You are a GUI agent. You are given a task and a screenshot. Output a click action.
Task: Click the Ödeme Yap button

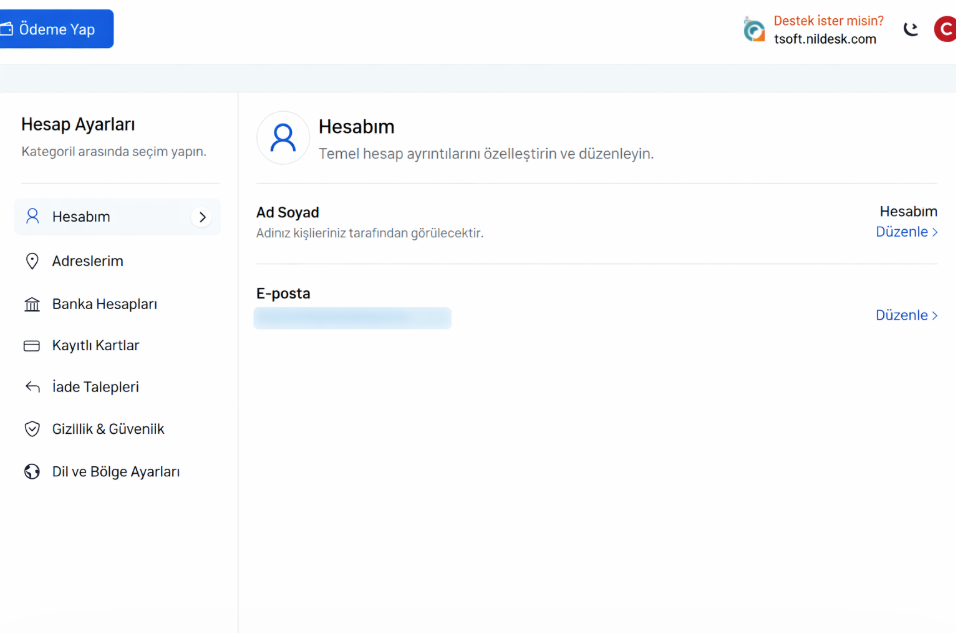click(x=56, y=29)
